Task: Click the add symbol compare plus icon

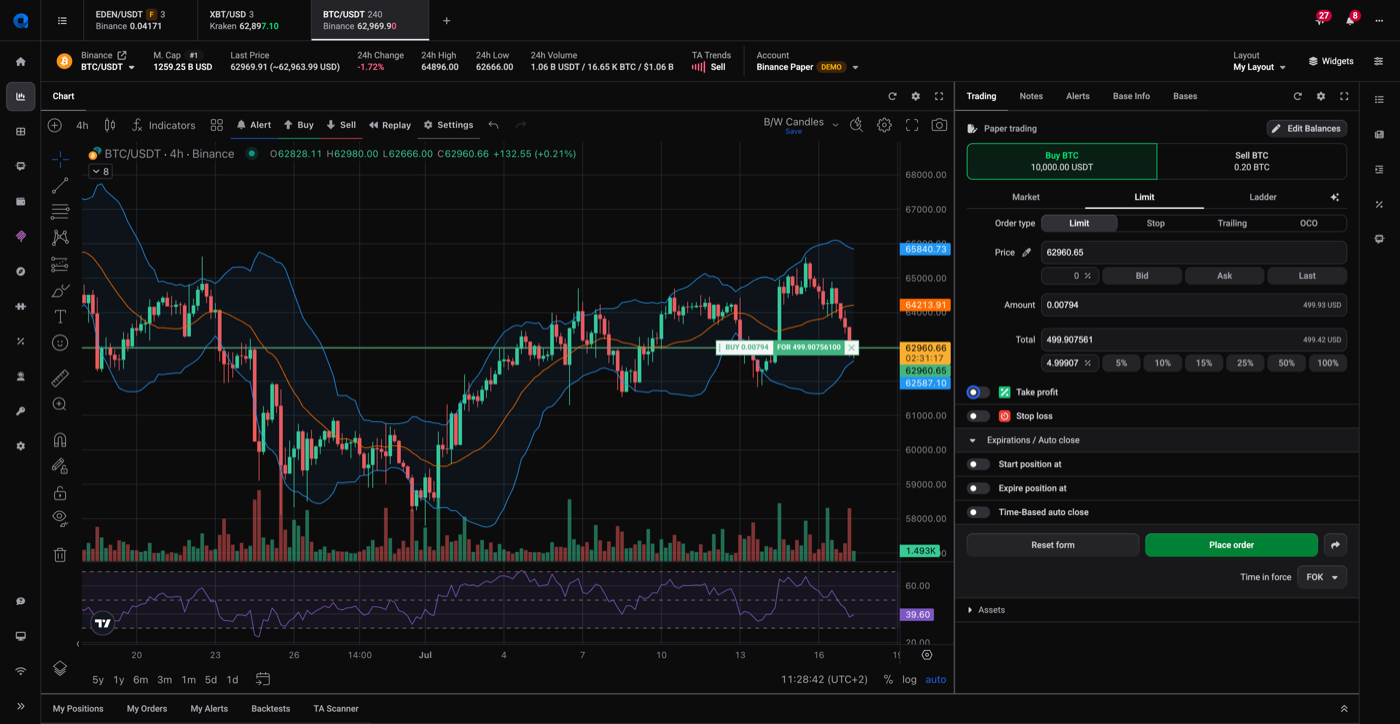Action: click(55, 125)
